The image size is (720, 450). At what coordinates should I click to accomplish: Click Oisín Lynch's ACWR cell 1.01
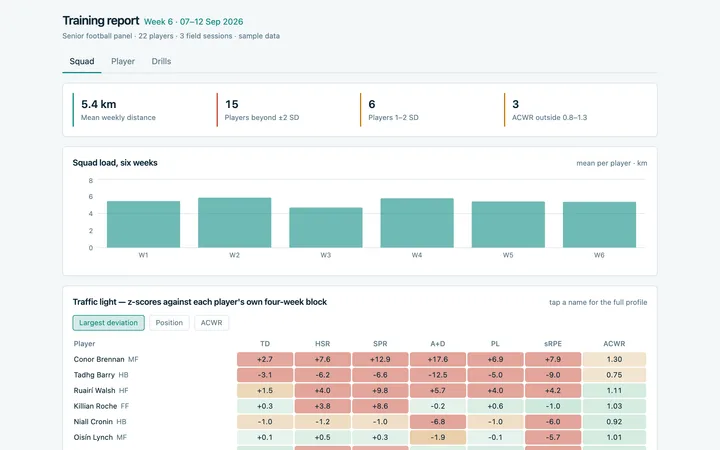[614, 438]
